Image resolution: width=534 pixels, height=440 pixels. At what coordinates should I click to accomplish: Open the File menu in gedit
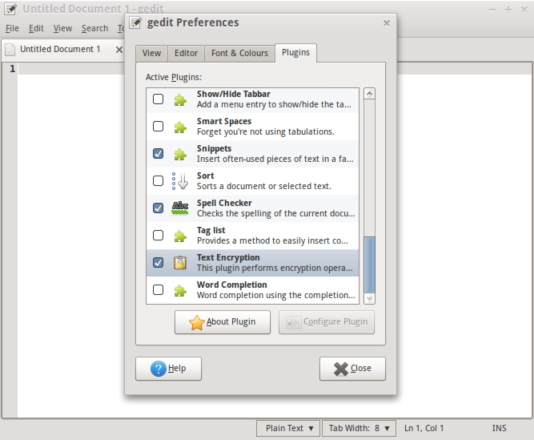[12, 29]
